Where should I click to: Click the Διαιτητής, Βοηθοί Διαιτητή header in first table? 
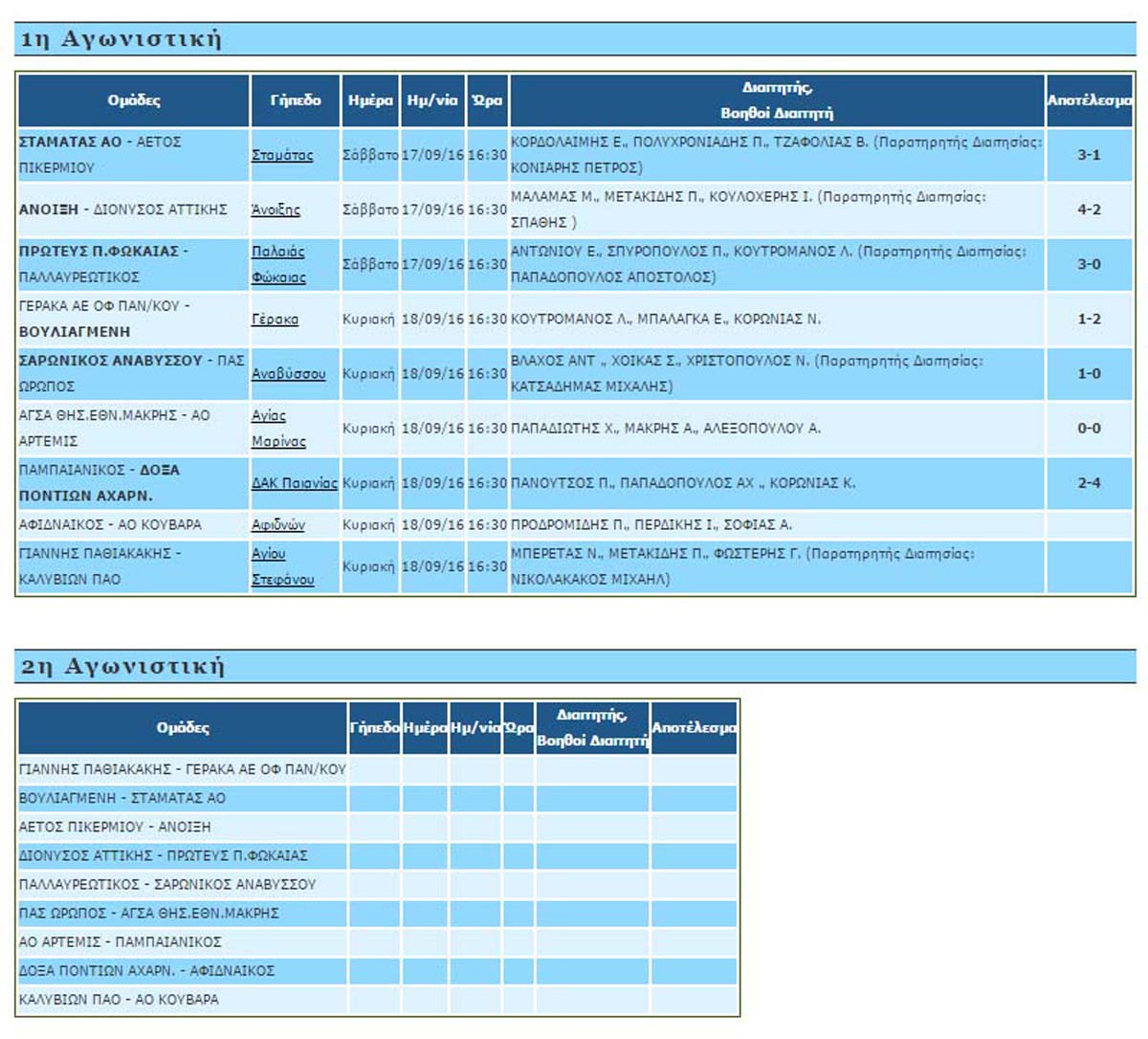click(777, 100)
